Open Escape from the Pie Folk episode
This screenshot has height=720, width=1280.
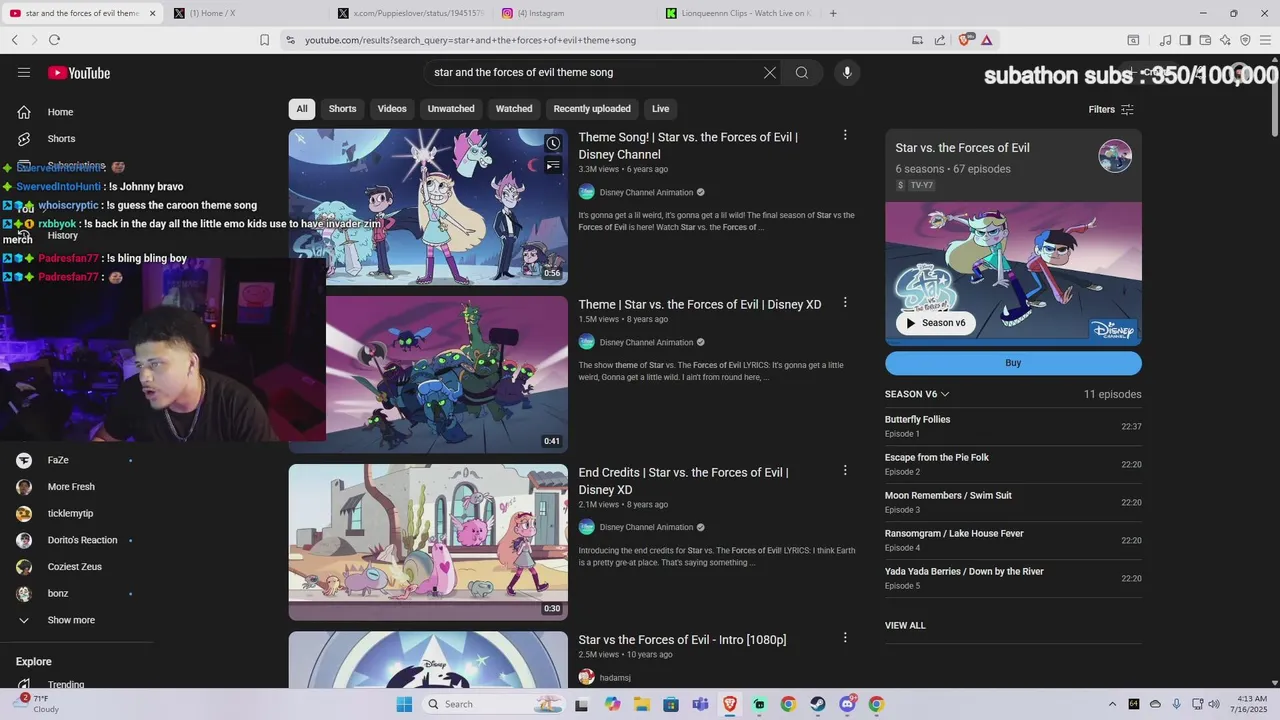(1013, 464)
